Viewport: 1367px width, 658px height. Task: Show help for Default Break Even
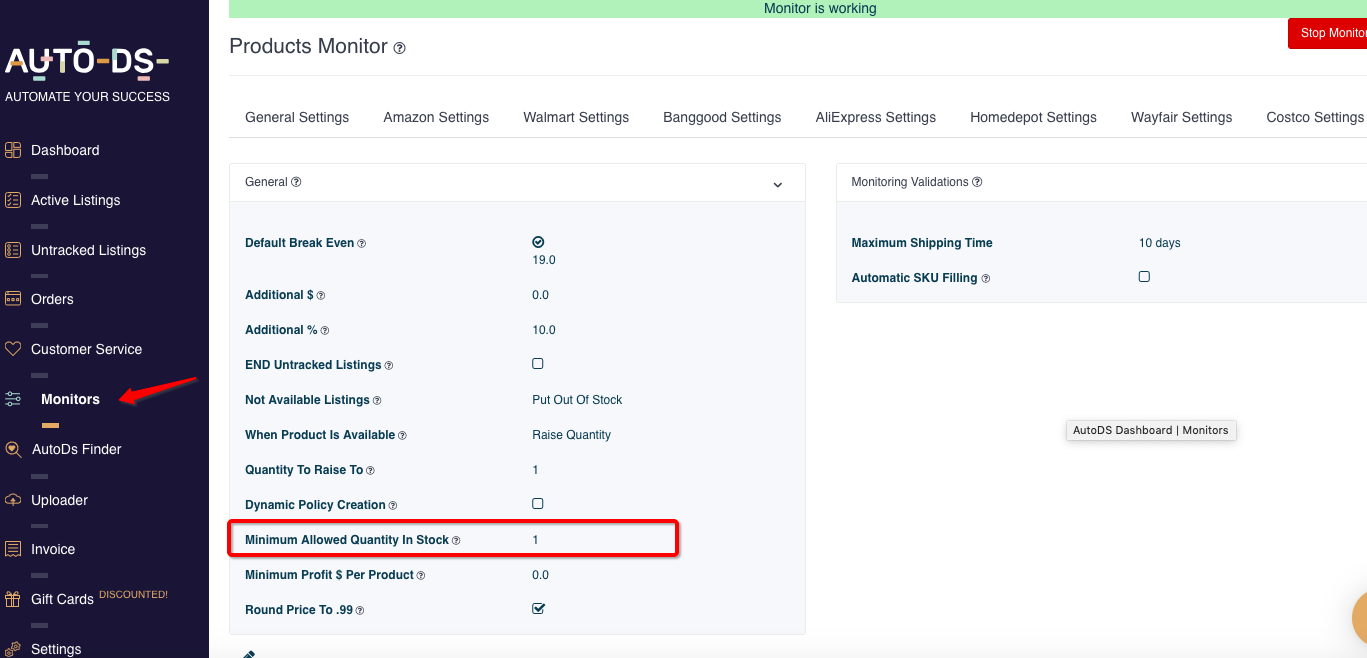[362, 244]
